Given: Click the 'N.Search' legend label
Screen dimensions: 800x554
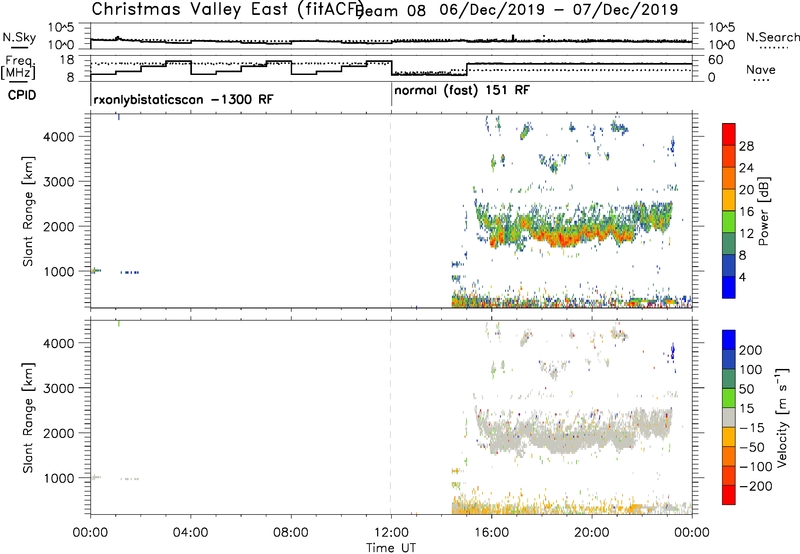Looking at the screenshot, I should [772, 37].
